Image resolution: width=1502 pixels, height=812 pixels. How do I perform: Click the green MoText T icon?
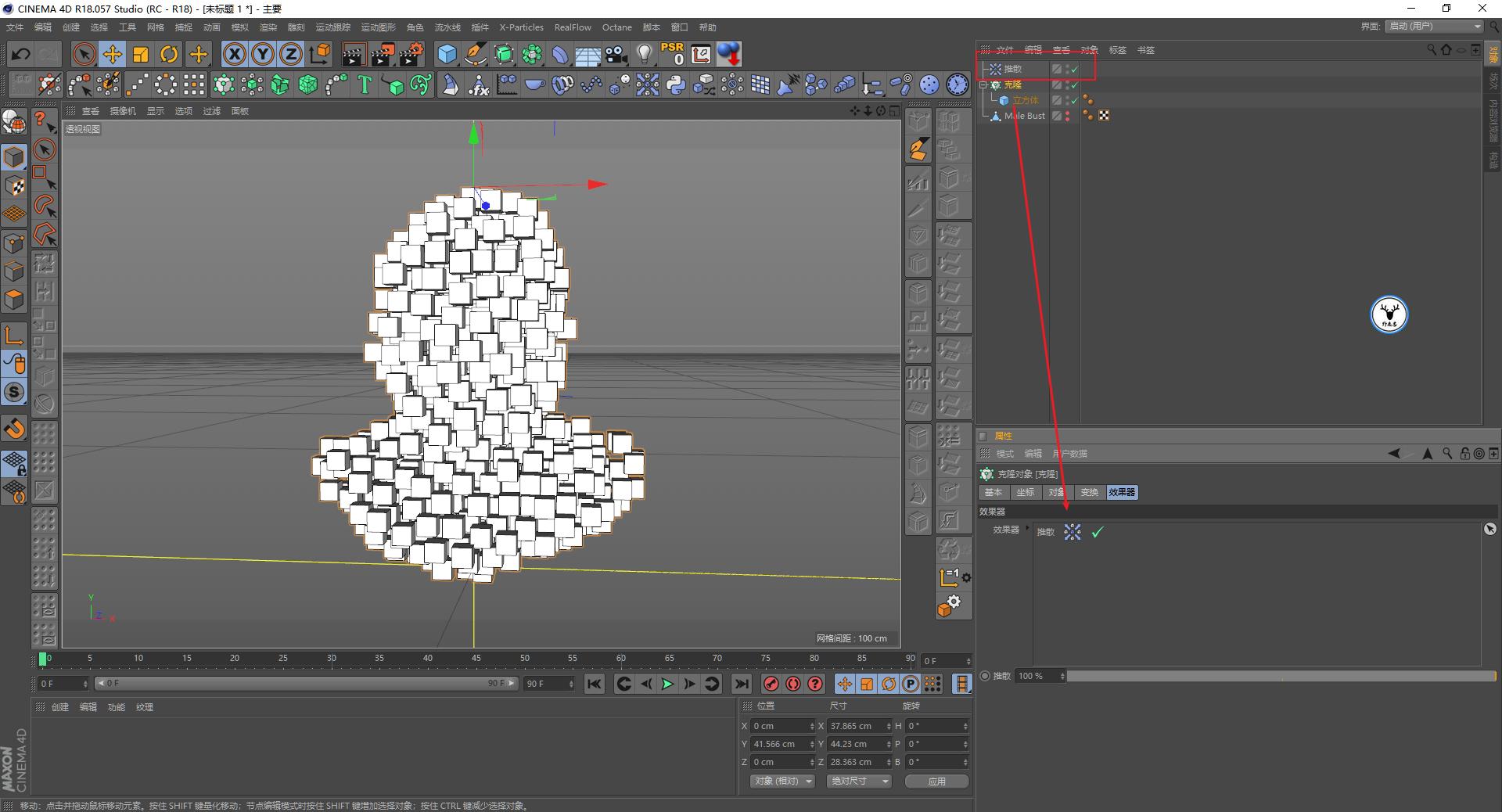click(365, 84)
